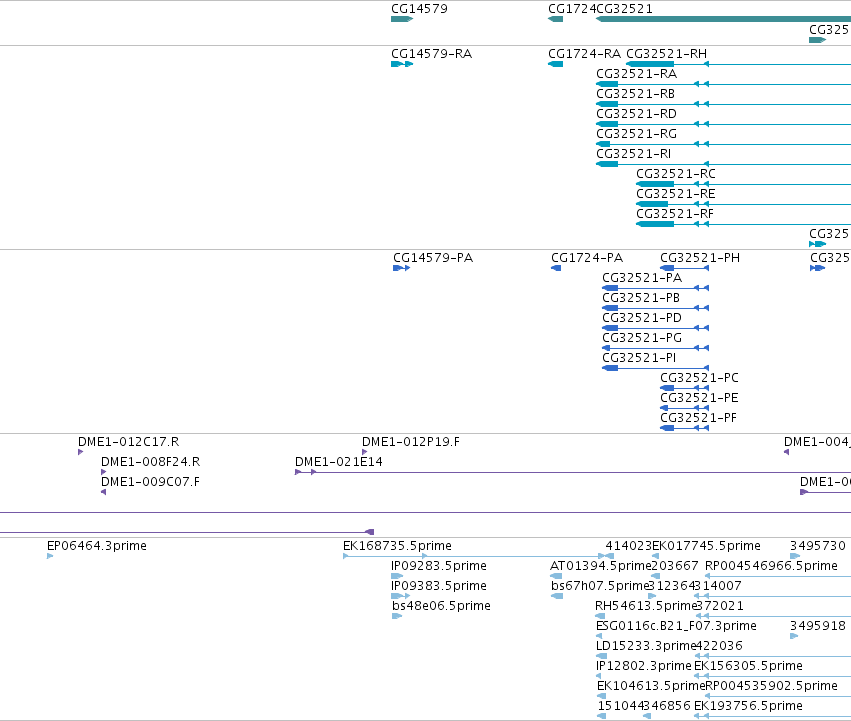Open the EK104613.5prime EST label
Viewport: 851px width, 721px height.
[x=651, y=687]
